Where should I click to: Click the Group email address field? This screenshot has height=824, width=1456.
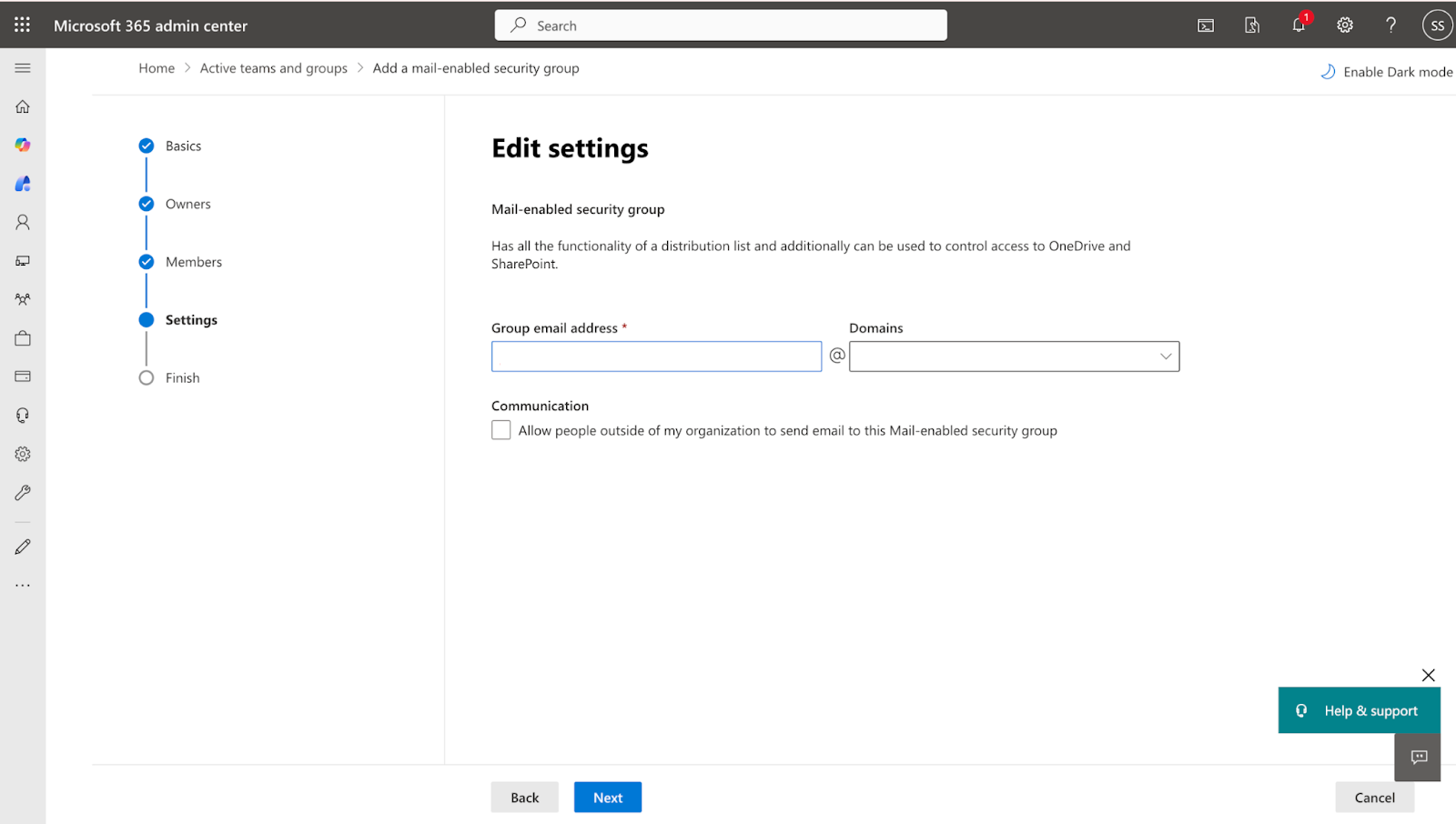[x=656, y=357]
